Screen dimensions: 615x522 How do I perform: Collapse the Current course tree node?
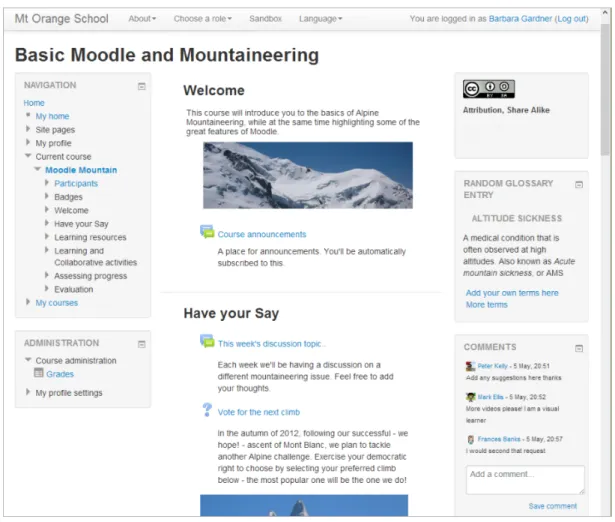28,156
